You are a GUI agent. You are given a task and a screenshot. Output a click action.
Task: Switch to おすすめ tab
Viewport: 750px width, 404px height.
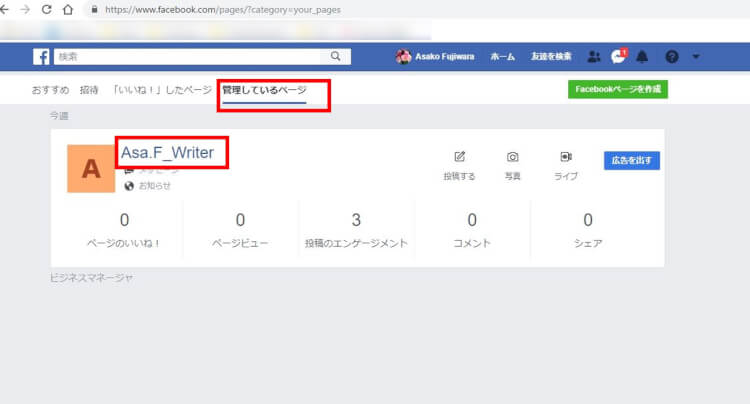(50, 90)
